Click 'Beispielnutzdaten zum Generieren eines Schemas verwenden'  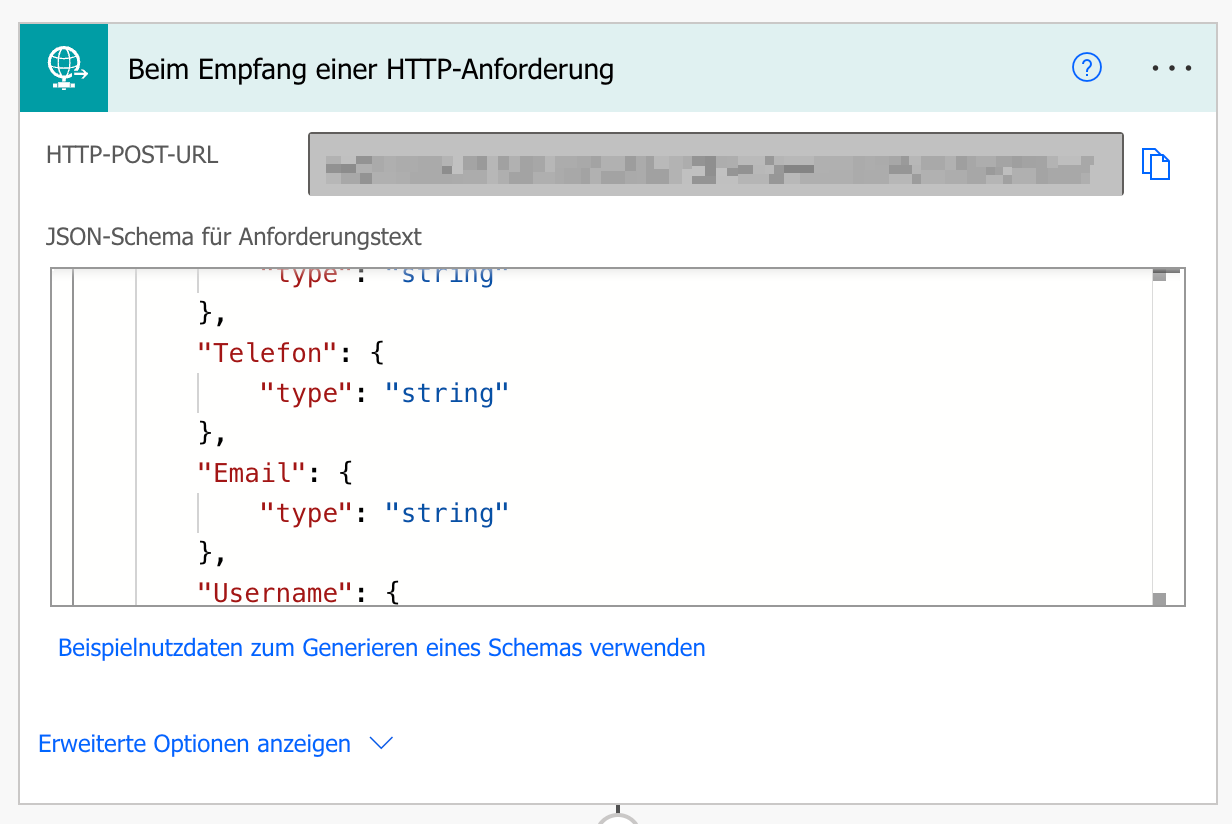coord(381,648)
